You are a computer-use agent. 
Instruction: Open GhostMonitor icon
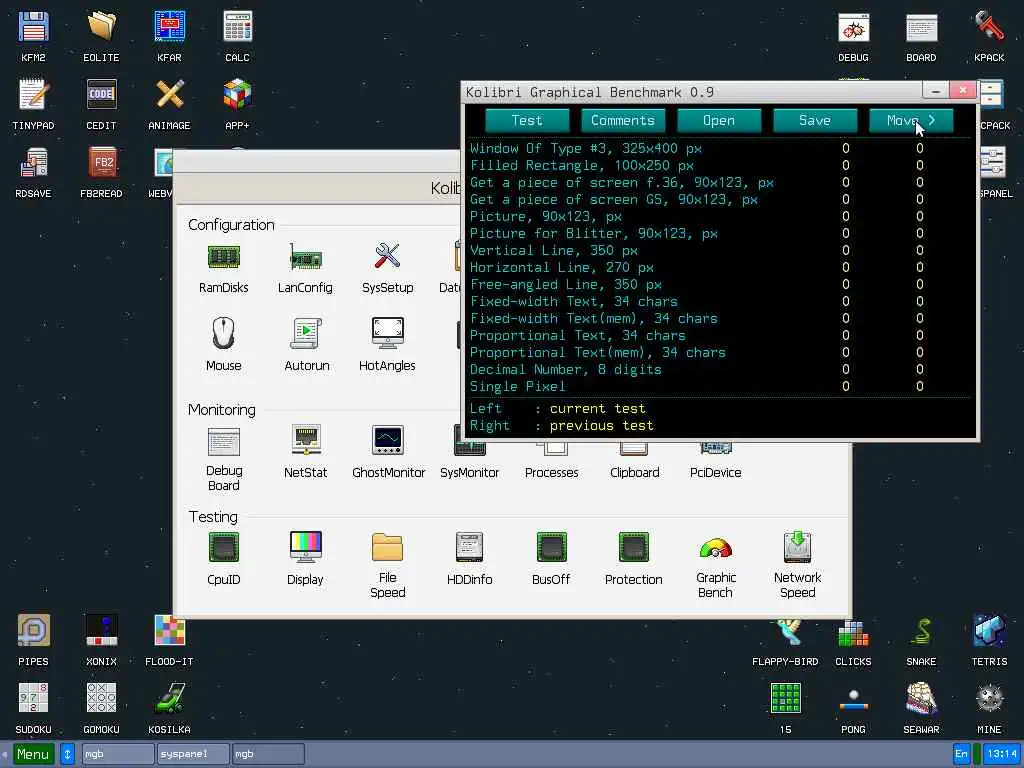click(x=388, y=441)
